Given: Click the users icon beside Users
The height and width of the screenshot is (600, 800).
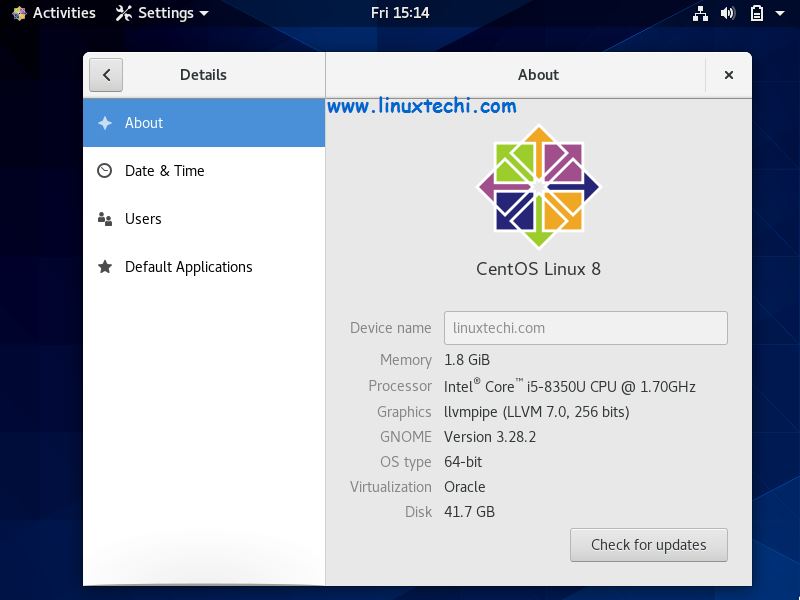Looking at the screenshot, I should (x=103, y=219).
